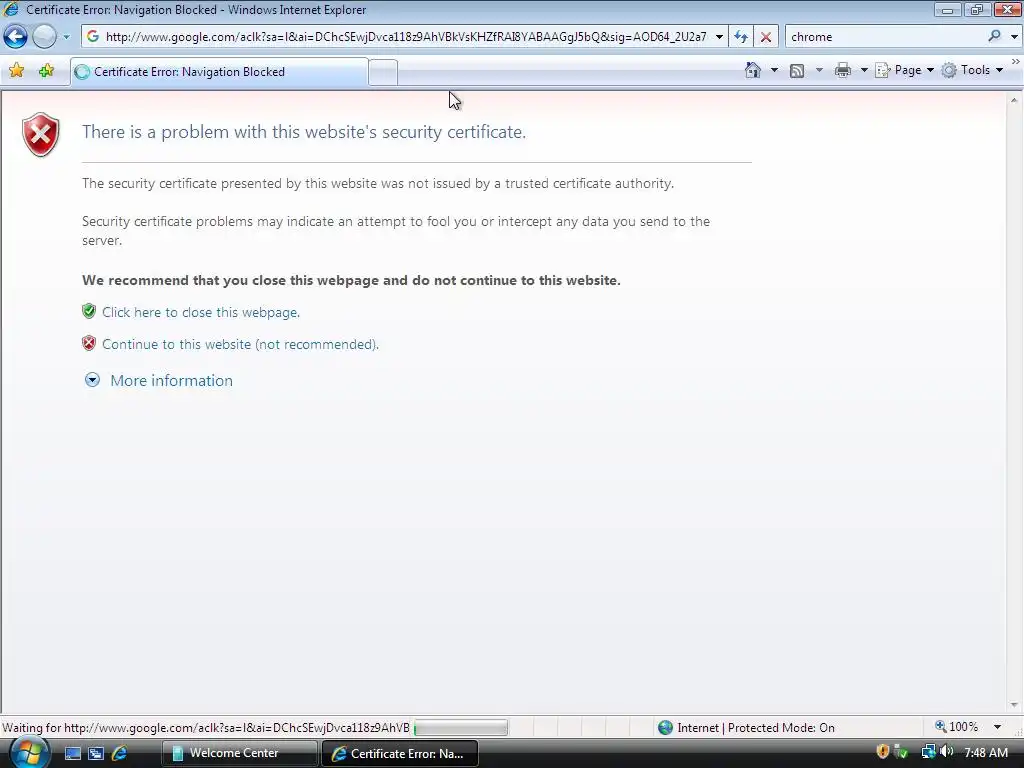Screen dimensions: 1024x768
Task: Click the search box containing 'chrome'
Action: coord(885,37)
